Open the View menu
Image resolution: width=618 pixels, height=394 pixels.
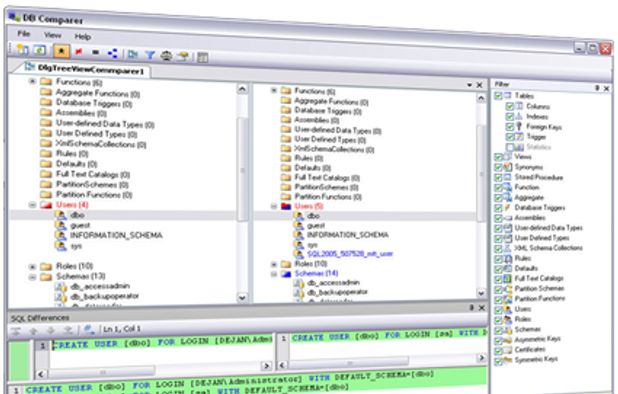52,35
